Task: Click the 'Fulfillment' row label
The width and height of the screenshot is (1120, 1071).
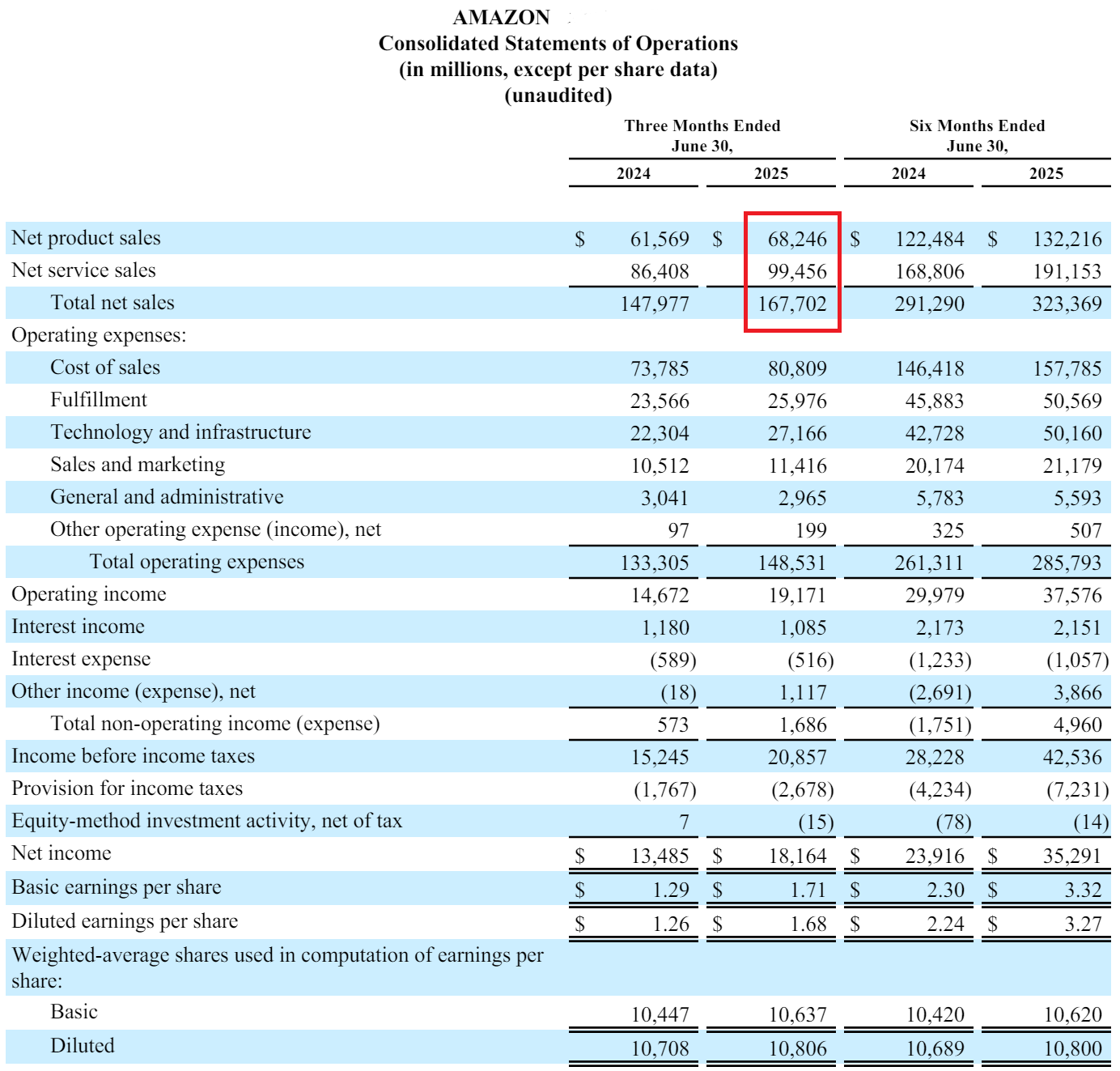Action: point(99,400)
